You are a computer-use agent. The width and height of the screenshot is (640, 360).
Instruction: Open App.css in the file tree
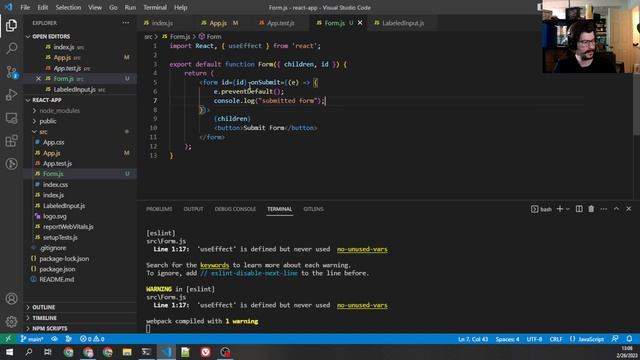(53, 142)
